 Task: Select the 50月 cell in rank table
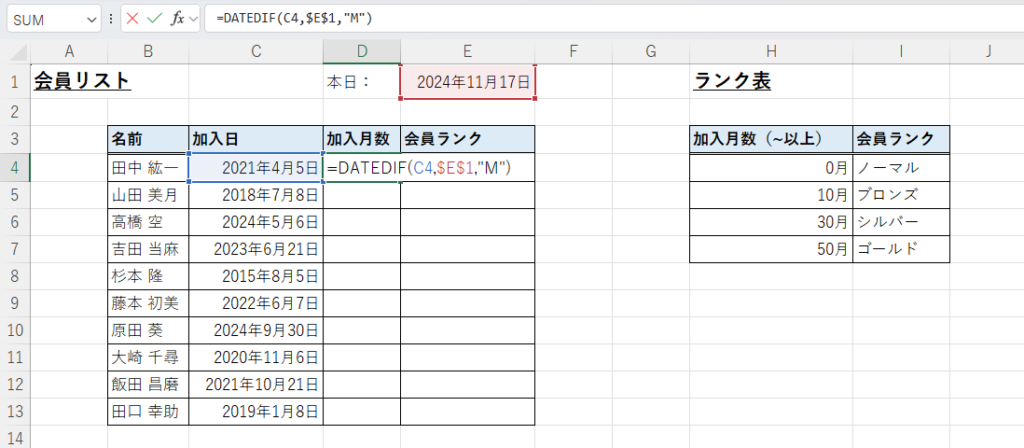click(770, 249)
